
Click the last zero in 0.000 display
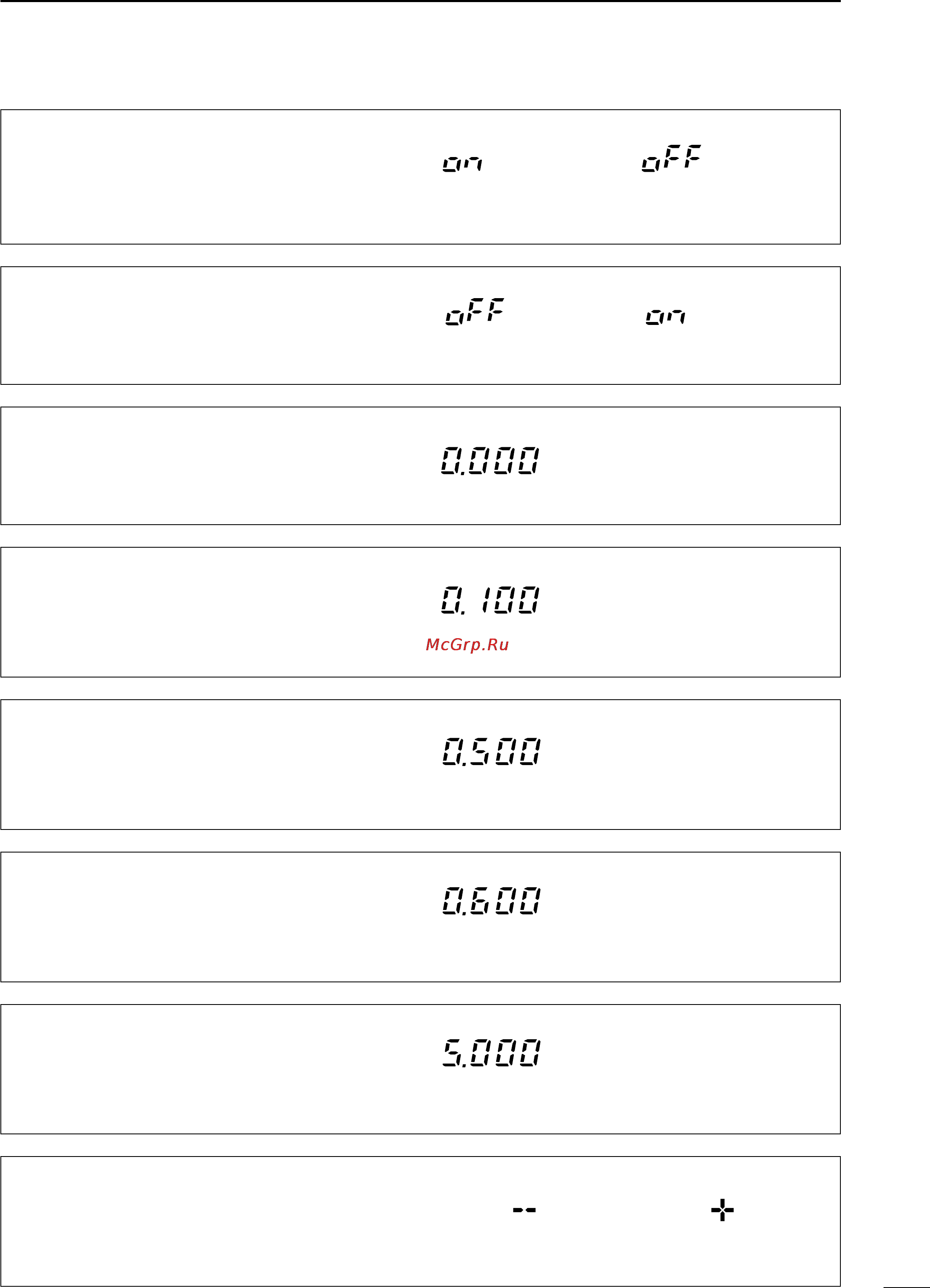(x=529, y=460)
